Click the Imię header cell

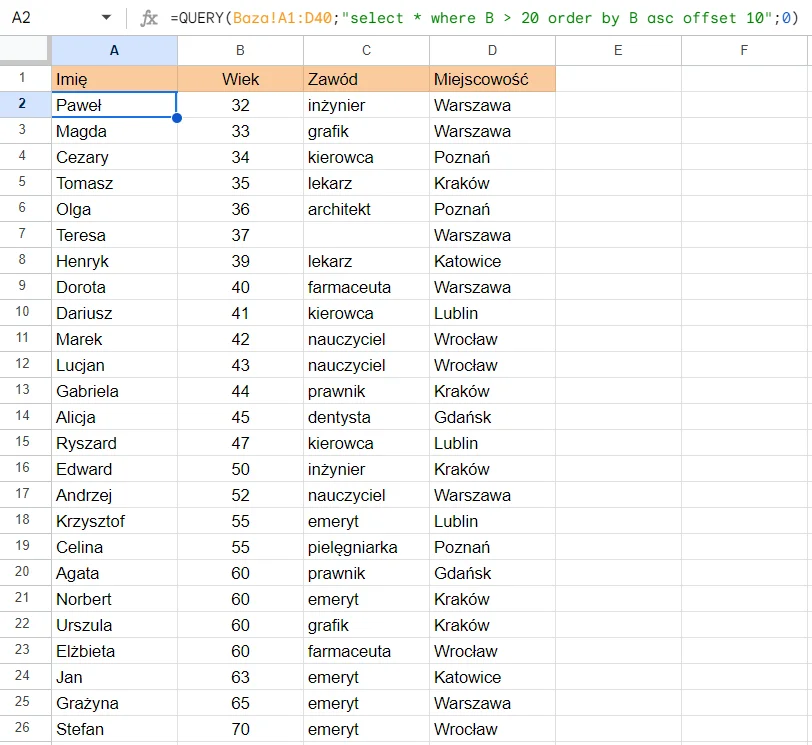tap(114, 79)
